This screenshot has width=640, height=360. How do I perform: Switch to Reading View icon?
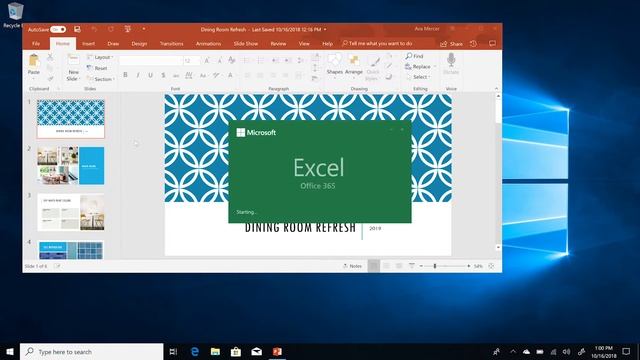tap(399, 266)
